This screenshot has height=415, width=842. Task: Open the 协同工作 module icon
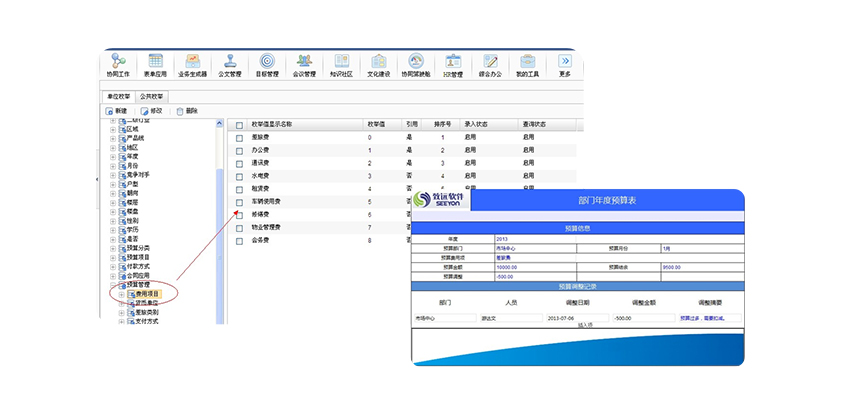point(118,61)
